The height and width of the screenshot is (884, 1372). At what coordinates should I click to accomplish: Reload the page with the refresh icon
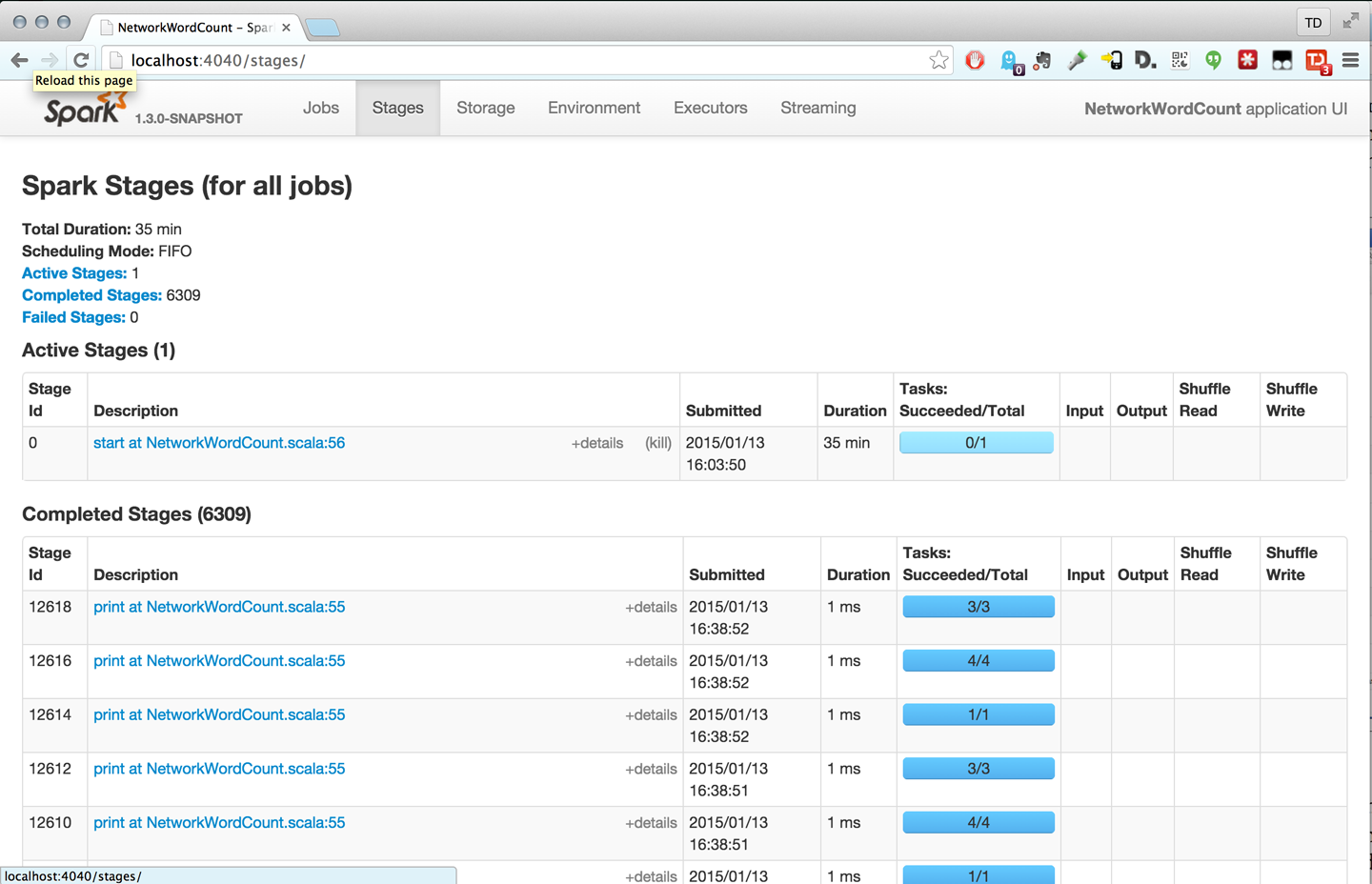tap(81, 60)
